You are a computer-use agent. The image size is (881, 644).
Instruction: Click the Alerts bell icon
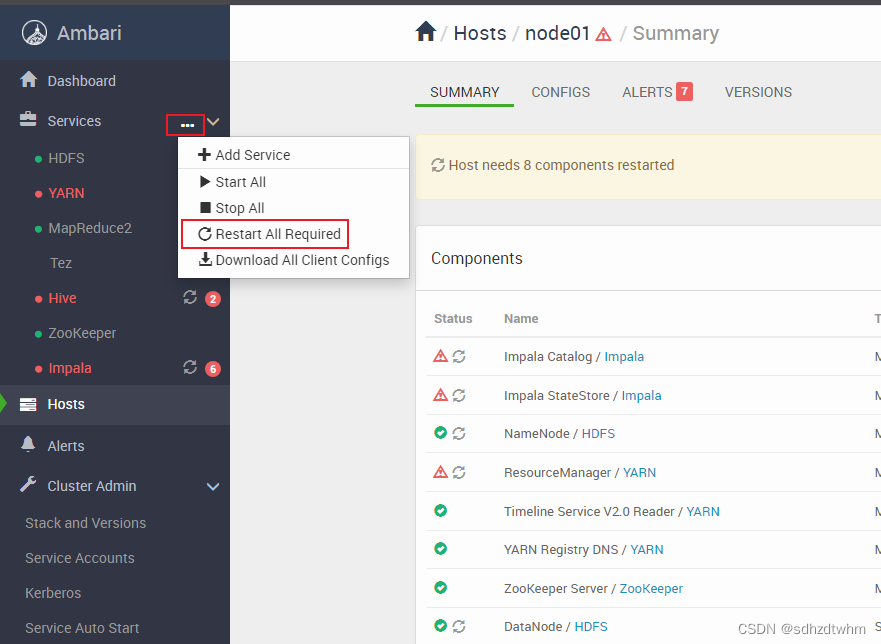(x=28, y=445)
